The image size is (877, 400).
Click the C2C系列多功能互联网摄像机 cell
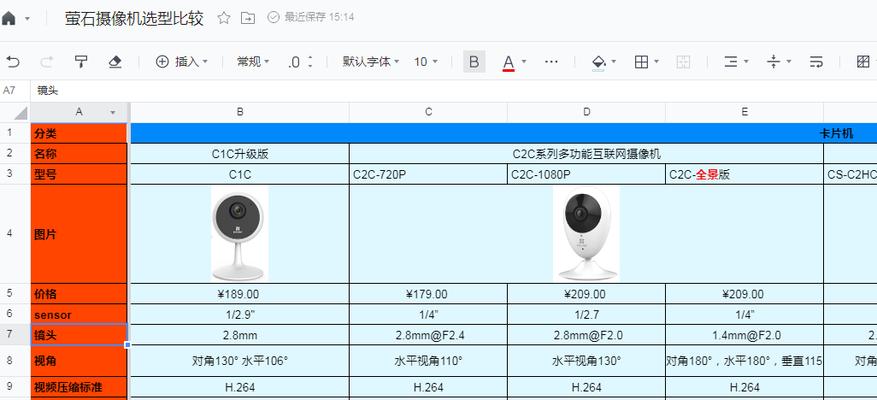(587, 154)
